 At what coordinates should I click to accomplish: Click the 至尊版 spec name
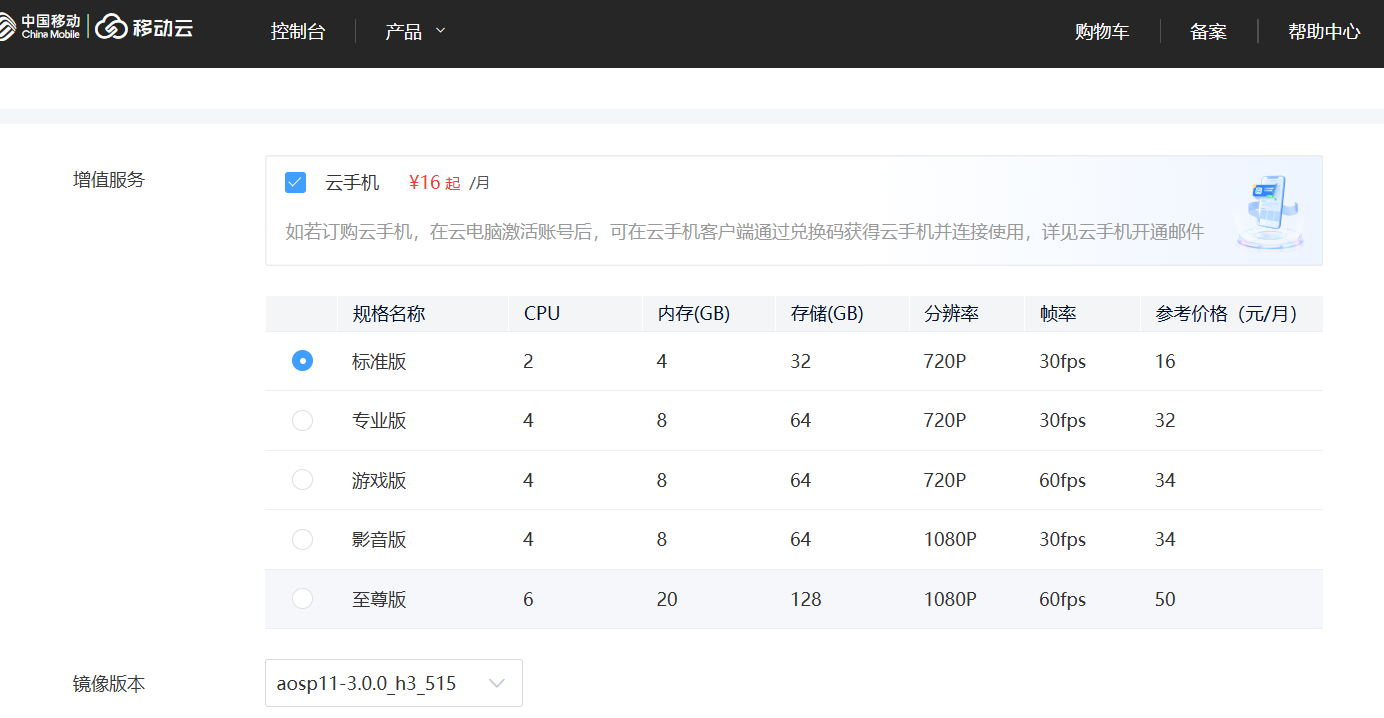[x=379, y=599]
